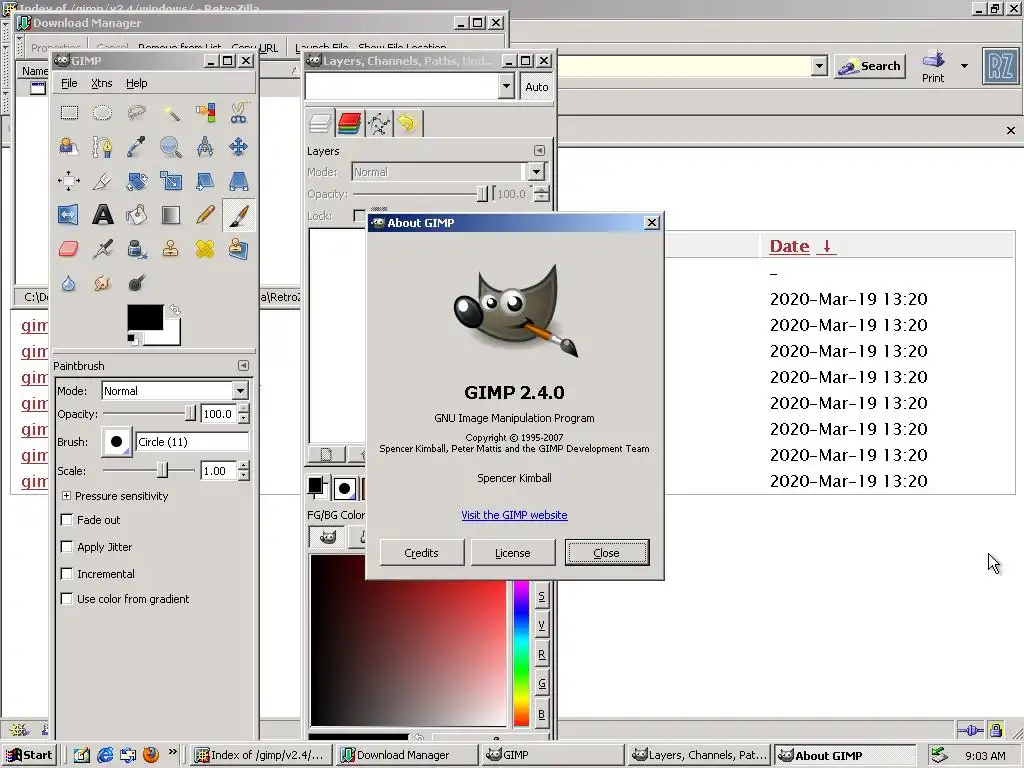The image size is (1024, 768).
Task: Select the Flip tool
Action: (x=69, y=215)
